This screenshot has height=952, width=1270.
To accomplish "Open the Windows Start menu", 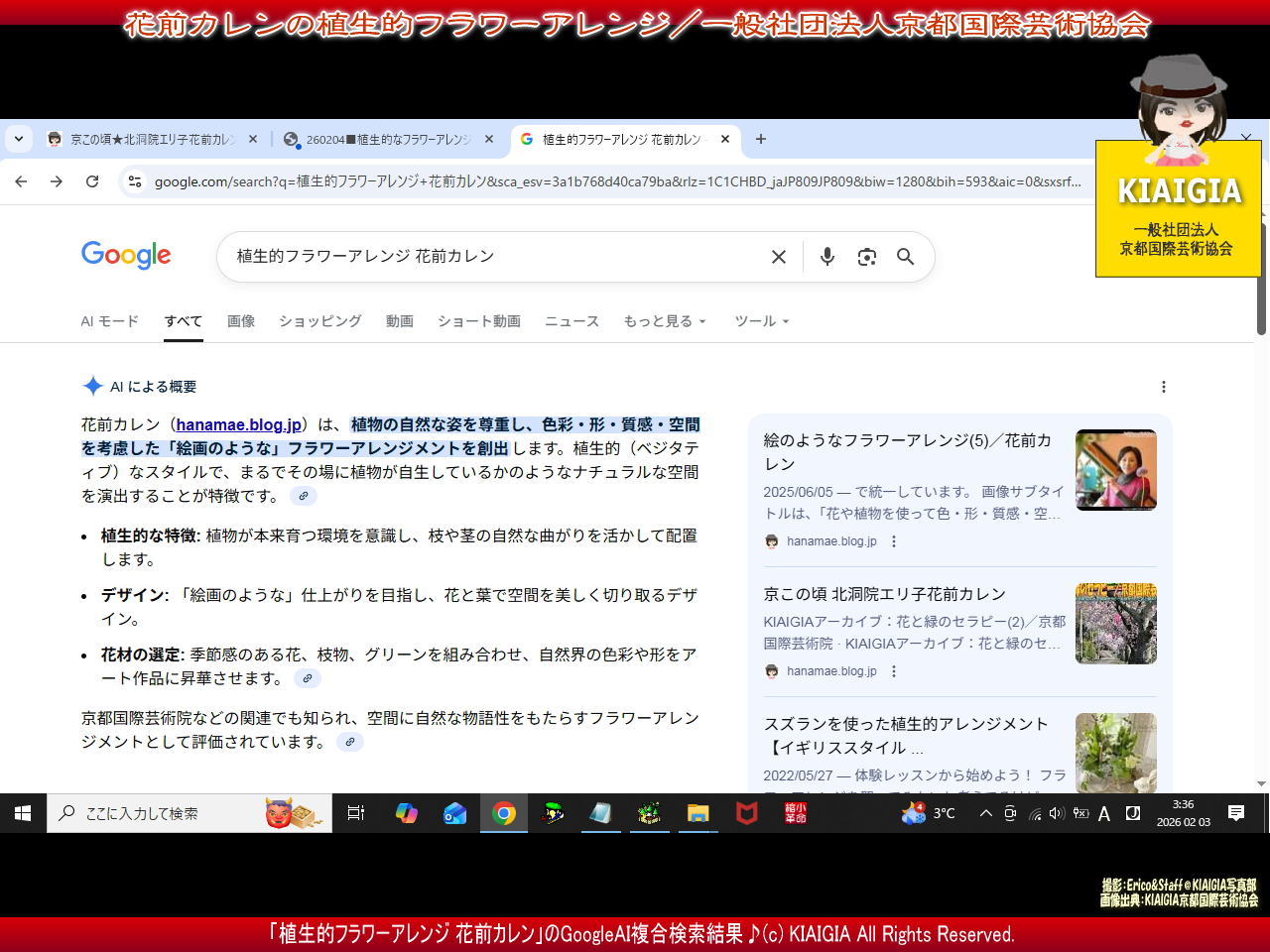I will point(23,813).
